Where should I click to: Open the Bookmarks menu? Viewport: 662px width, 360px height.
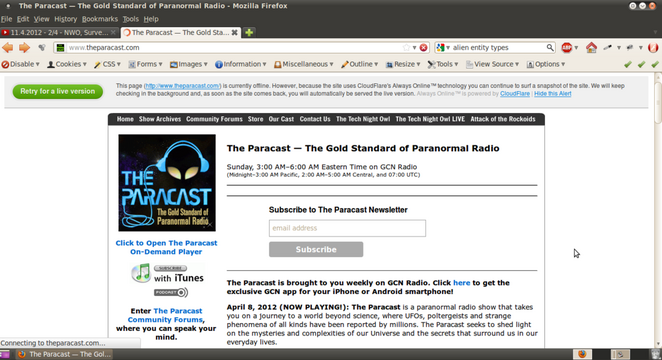(x=100, y=19)
